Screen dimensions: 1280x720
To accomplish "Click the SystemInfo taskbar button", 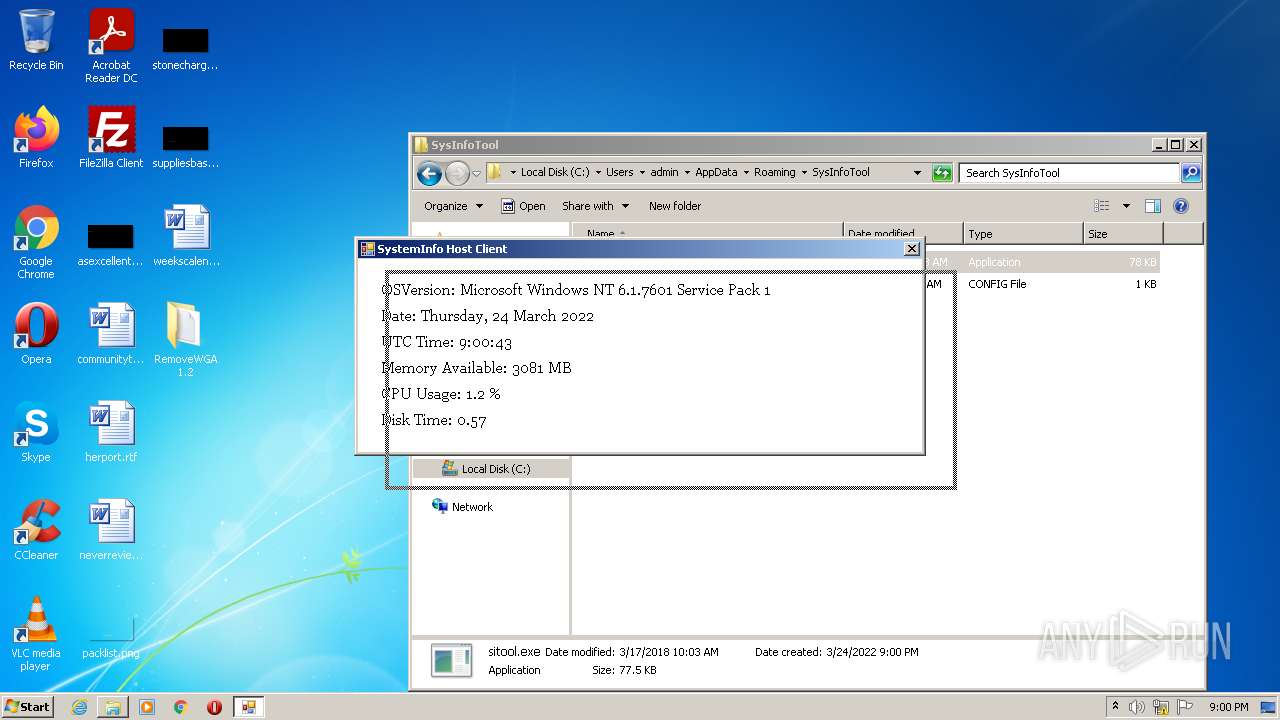I will click(x=248, y=707).
